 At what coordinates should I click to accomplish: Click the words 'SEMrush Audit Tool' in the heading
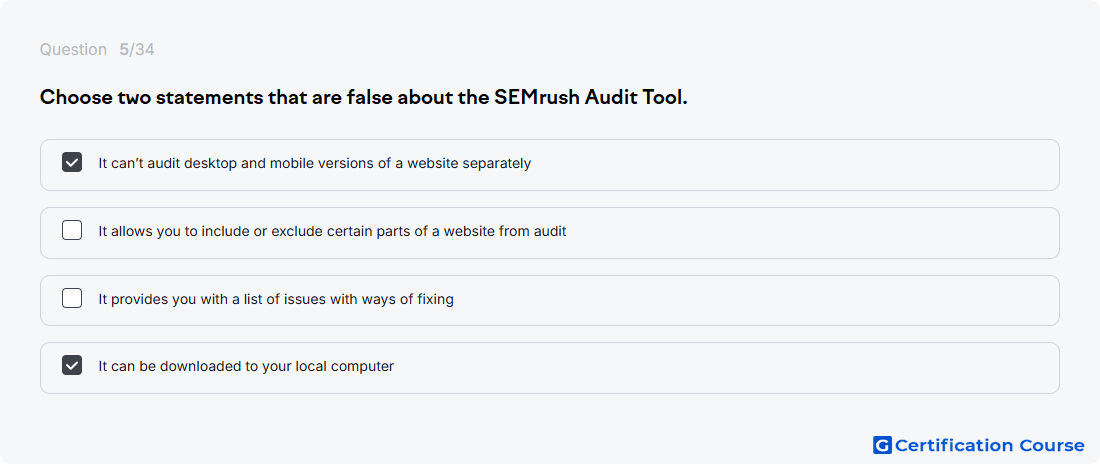590,98
